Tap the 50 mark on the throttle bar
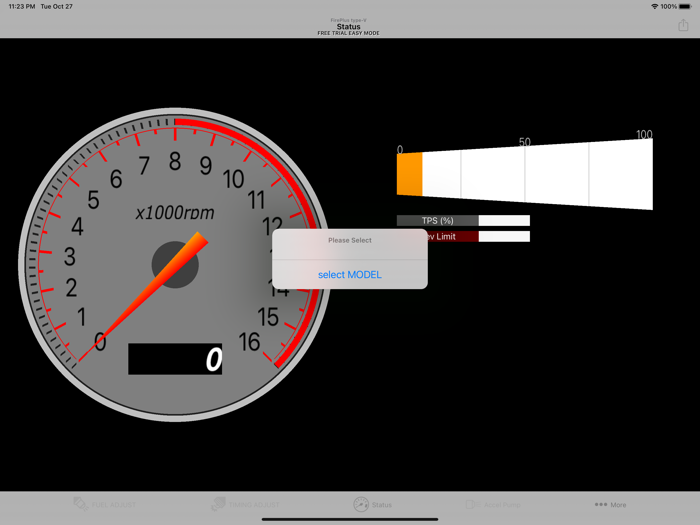This screenshot has height=525, width=700. pyautogui.click(x=525, y=142)
